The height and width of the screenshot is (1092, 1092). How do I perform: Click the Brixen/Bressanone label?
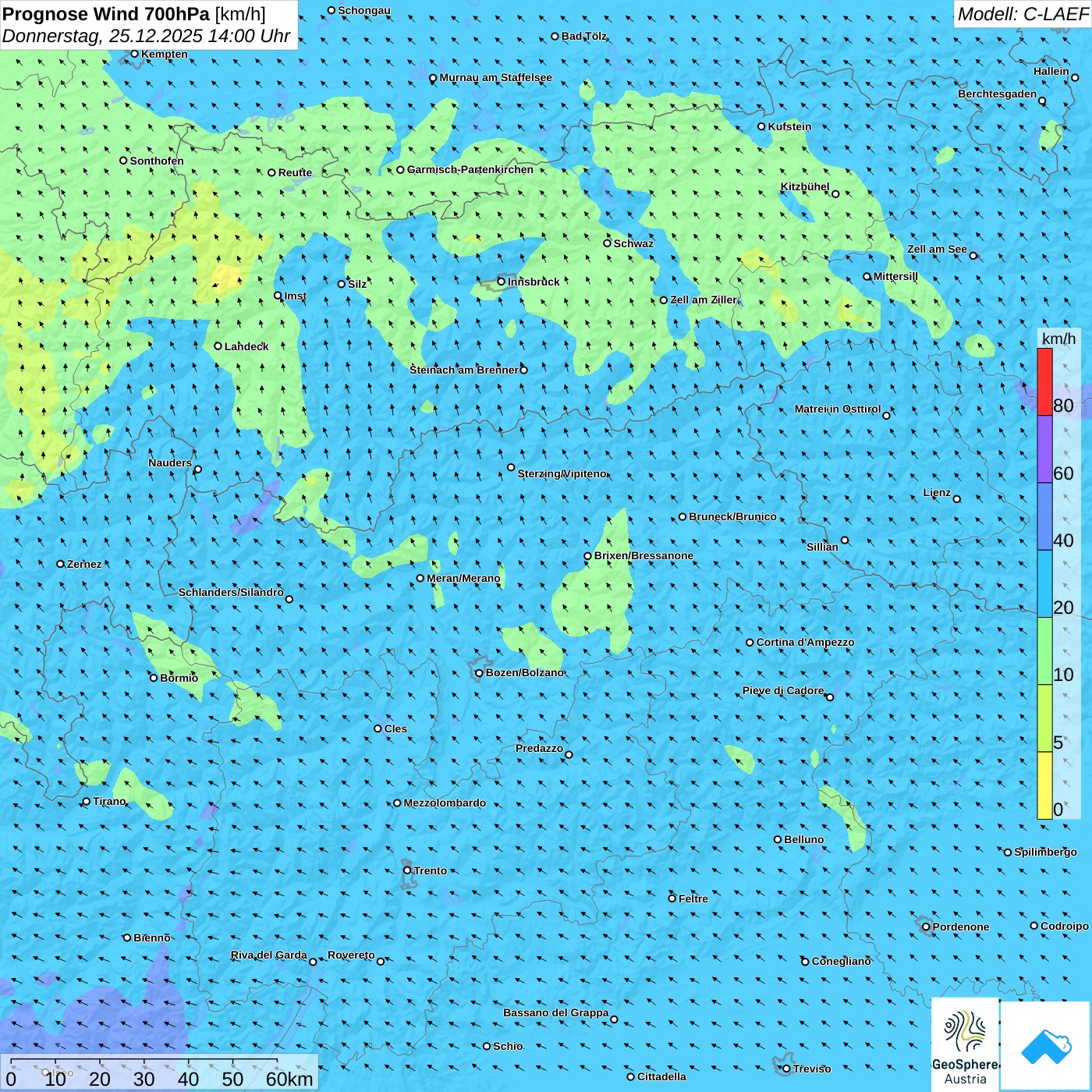[643, 555]
